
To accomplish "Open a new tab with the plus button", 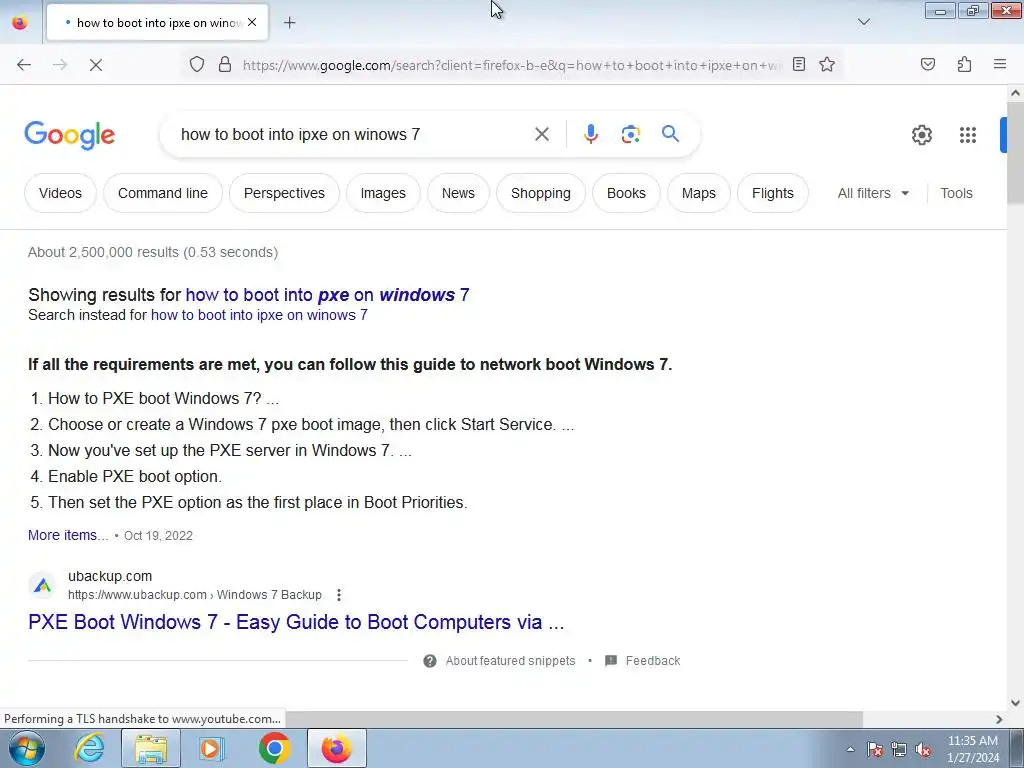I will point(289,23).
